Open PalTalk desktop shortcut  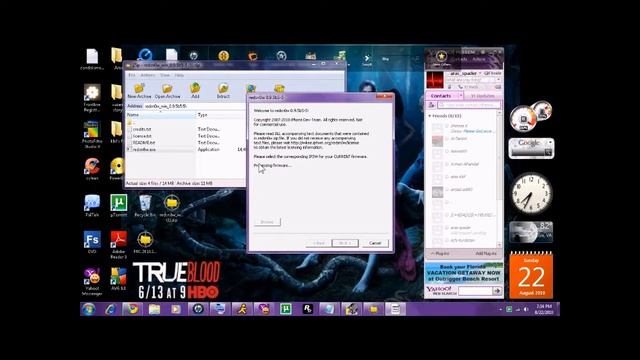92,206
